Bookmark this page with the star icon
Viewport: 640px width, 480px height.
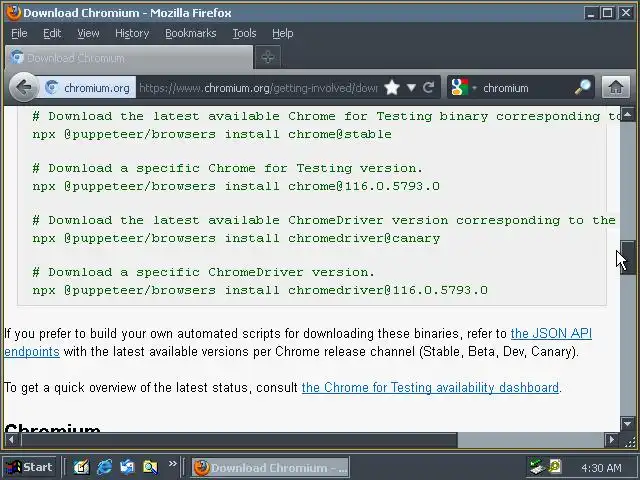click(x=392, y=87)
